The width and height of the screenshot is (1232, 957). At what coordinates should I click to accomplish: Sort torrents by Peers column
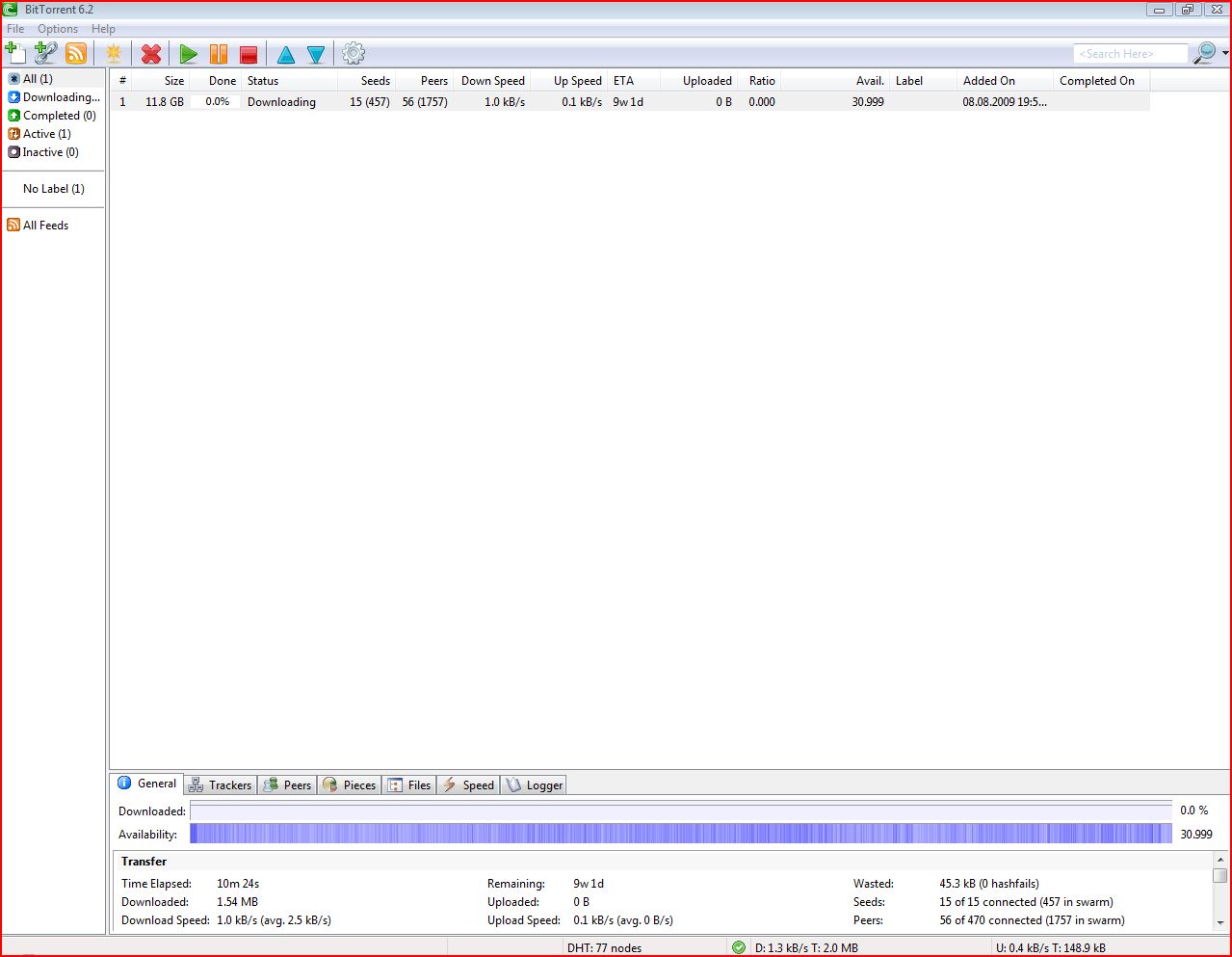[x=424, y=81]
